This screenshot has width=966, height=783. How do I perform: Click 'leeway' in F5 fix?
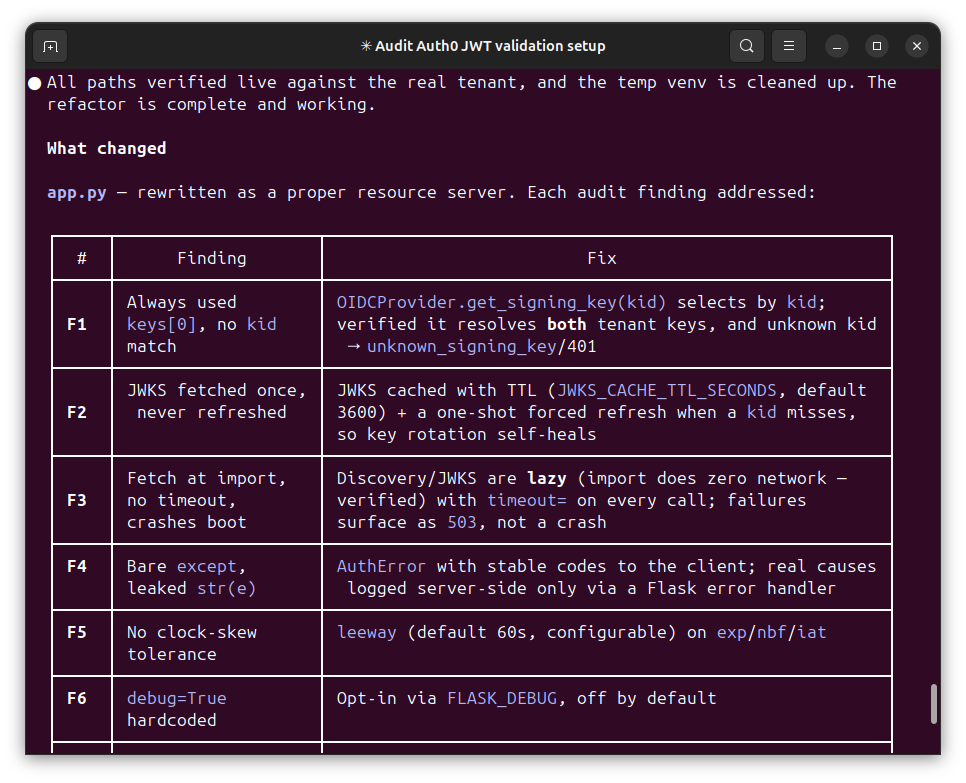[366, 632]
